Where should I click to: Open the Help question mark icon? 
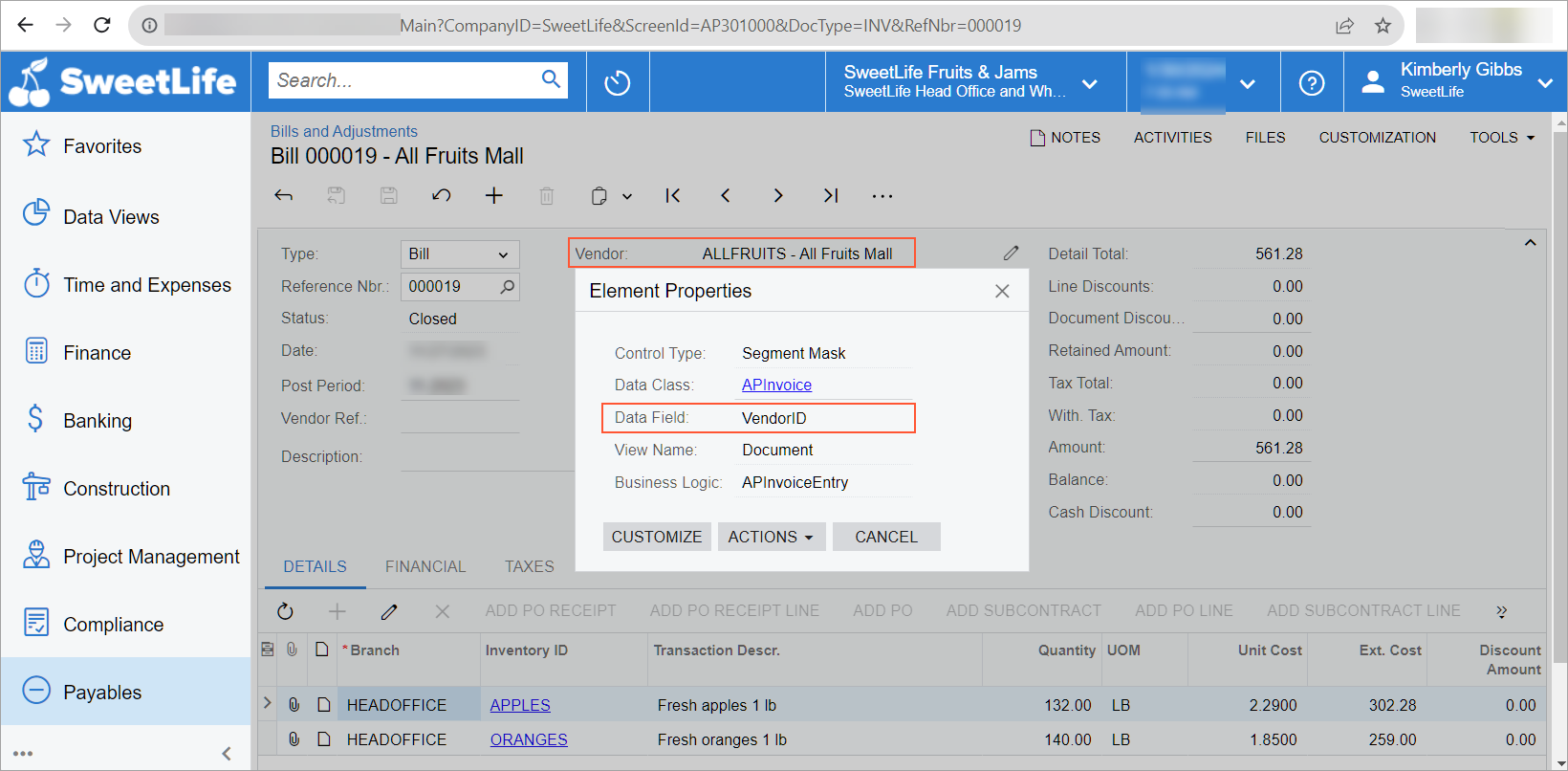(x=1312, y=83)
